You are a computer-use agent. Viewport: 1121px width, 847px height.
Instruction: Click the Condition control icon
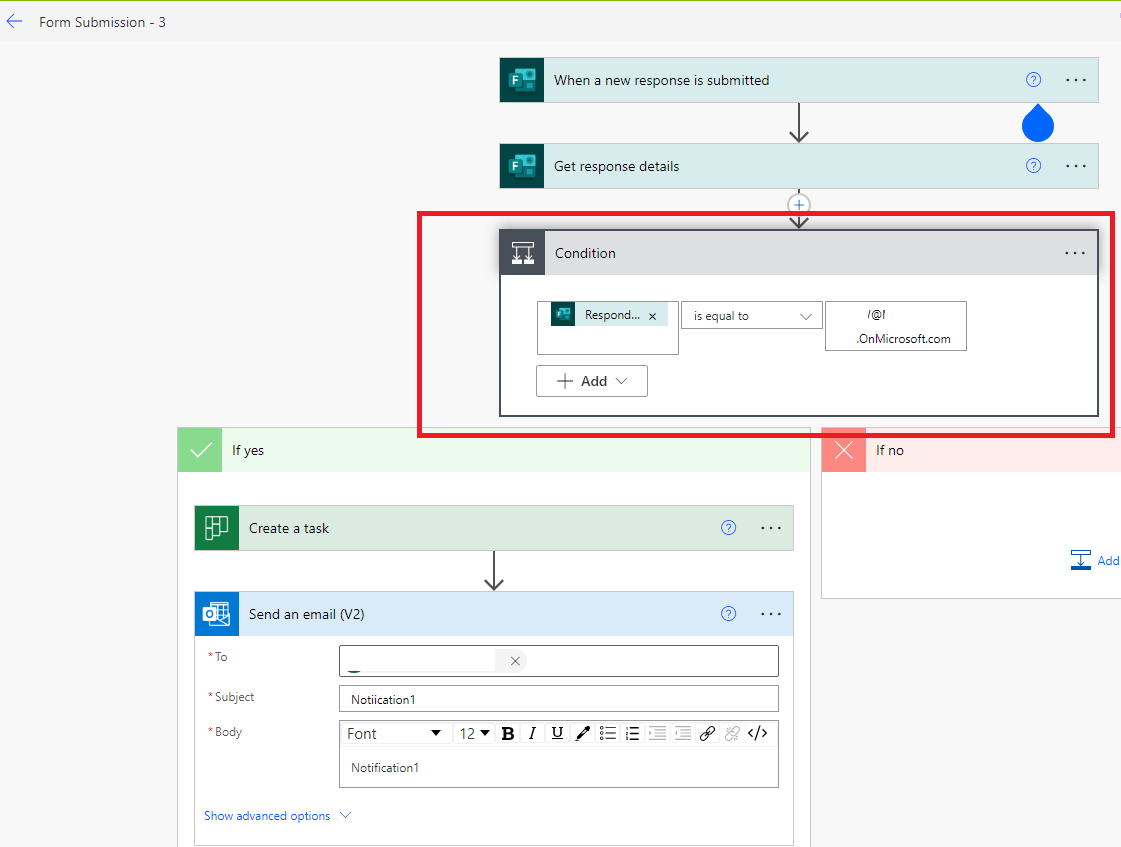(x=523, y=253)
